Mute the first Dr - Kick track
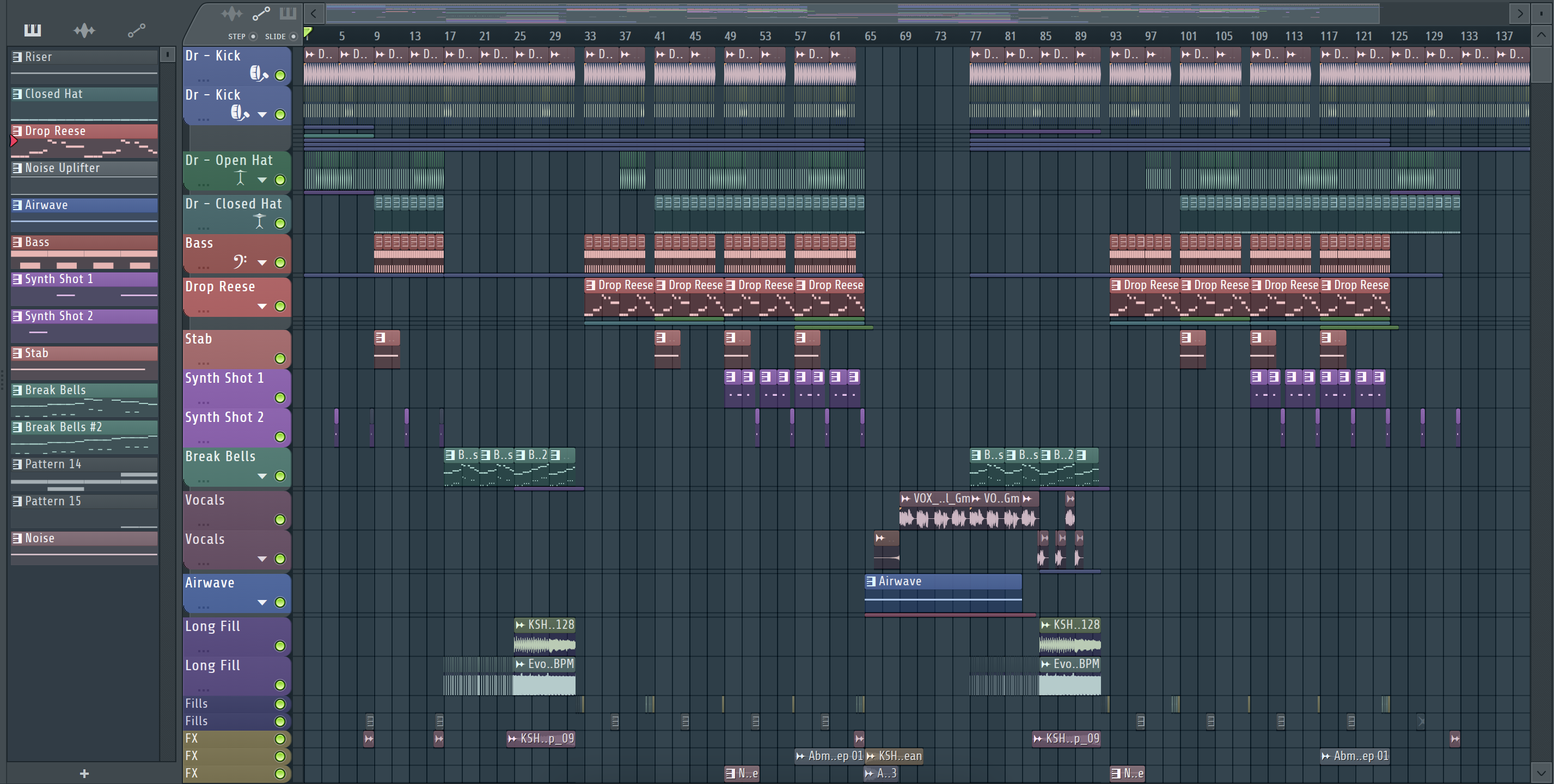 coord(280,75)
